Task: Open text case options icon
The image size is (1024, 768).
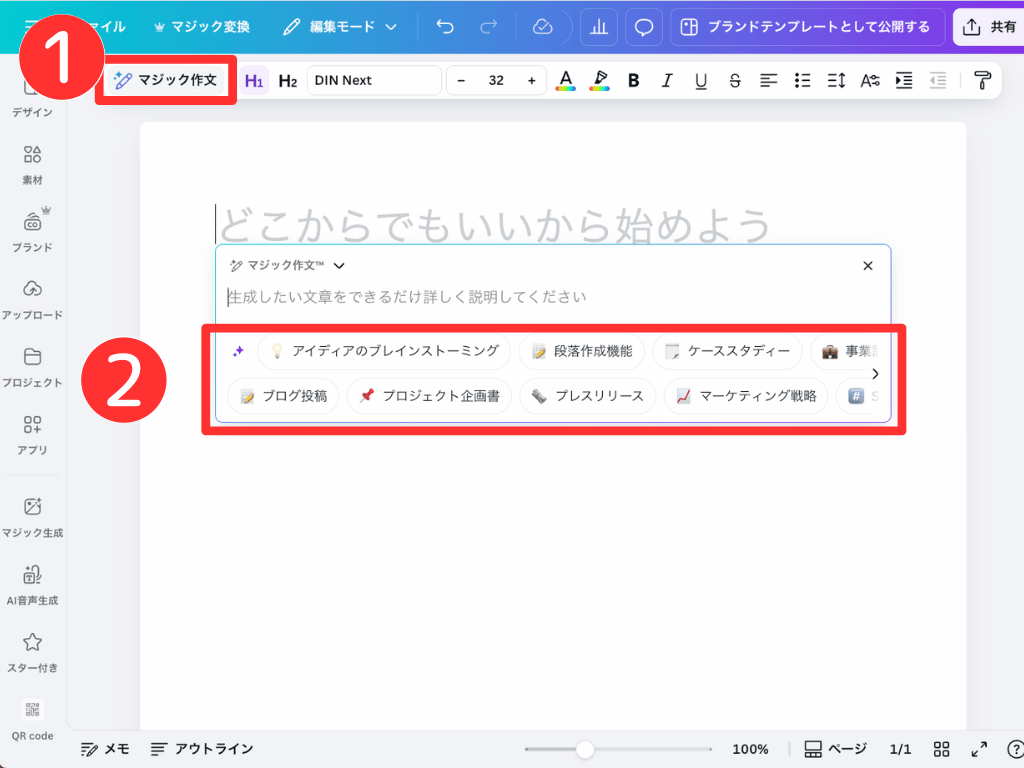Action: point(870,80)
